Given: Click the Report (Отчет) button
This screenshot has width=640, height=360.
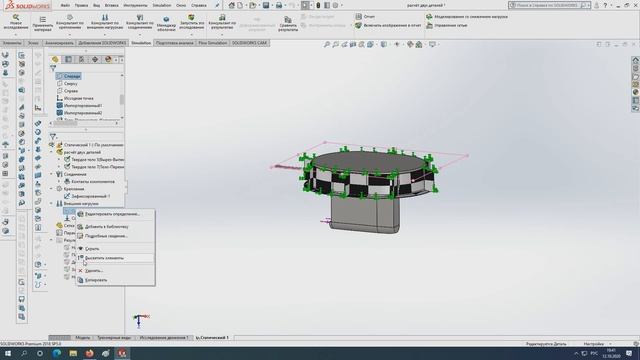Looking at the screenshot, I should tap(365, 17).
